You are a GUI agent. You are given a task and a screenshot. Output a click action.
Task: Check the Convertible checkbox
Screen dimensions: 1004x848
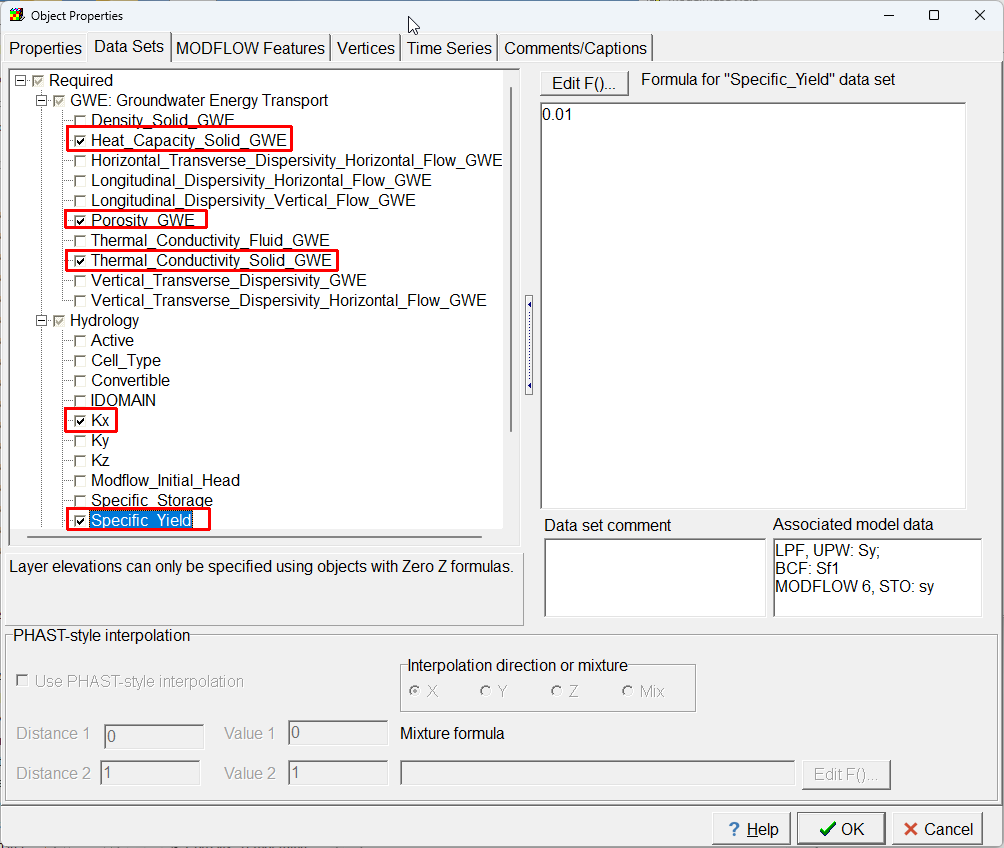click(80, 381)
